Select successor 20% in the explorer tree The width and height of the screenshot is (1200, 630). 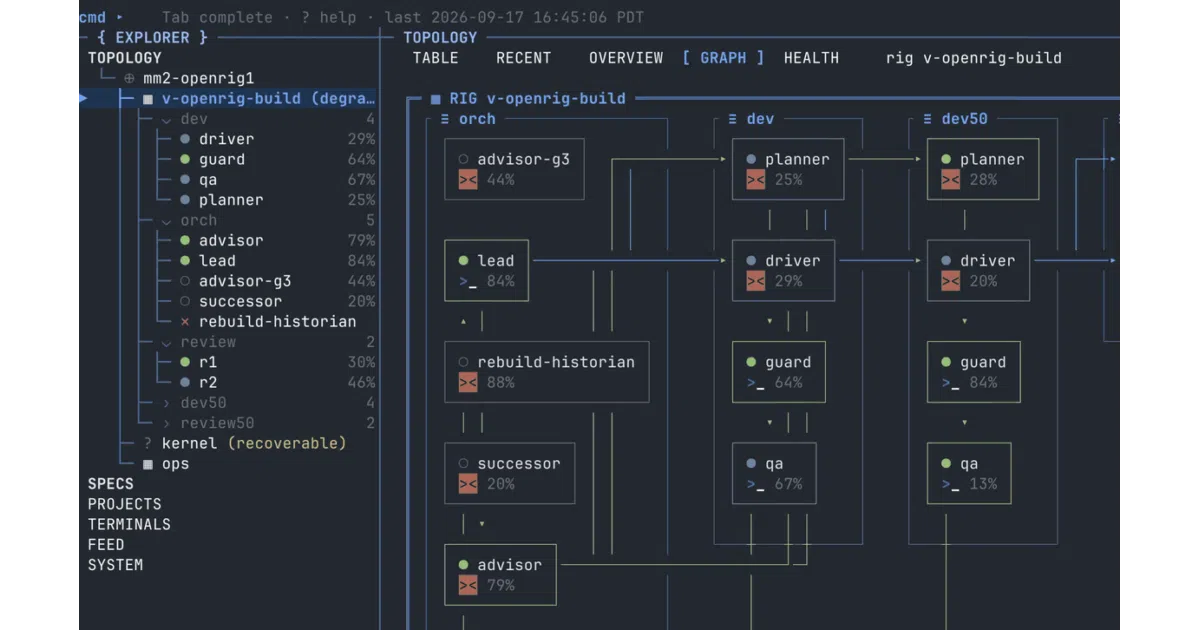click(277, 301)
